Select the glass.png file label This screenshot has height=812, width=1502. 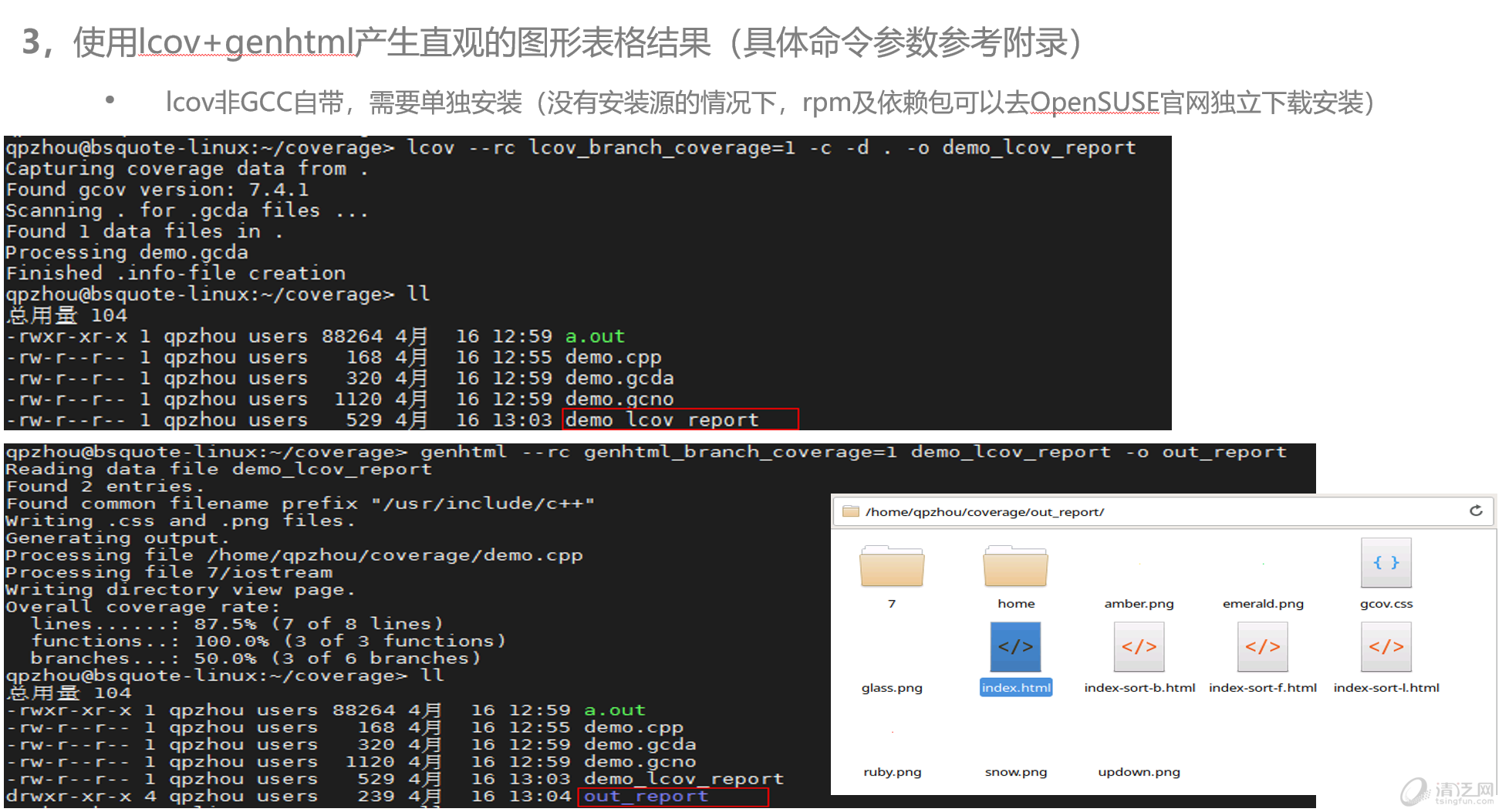(x=892, y=688)
